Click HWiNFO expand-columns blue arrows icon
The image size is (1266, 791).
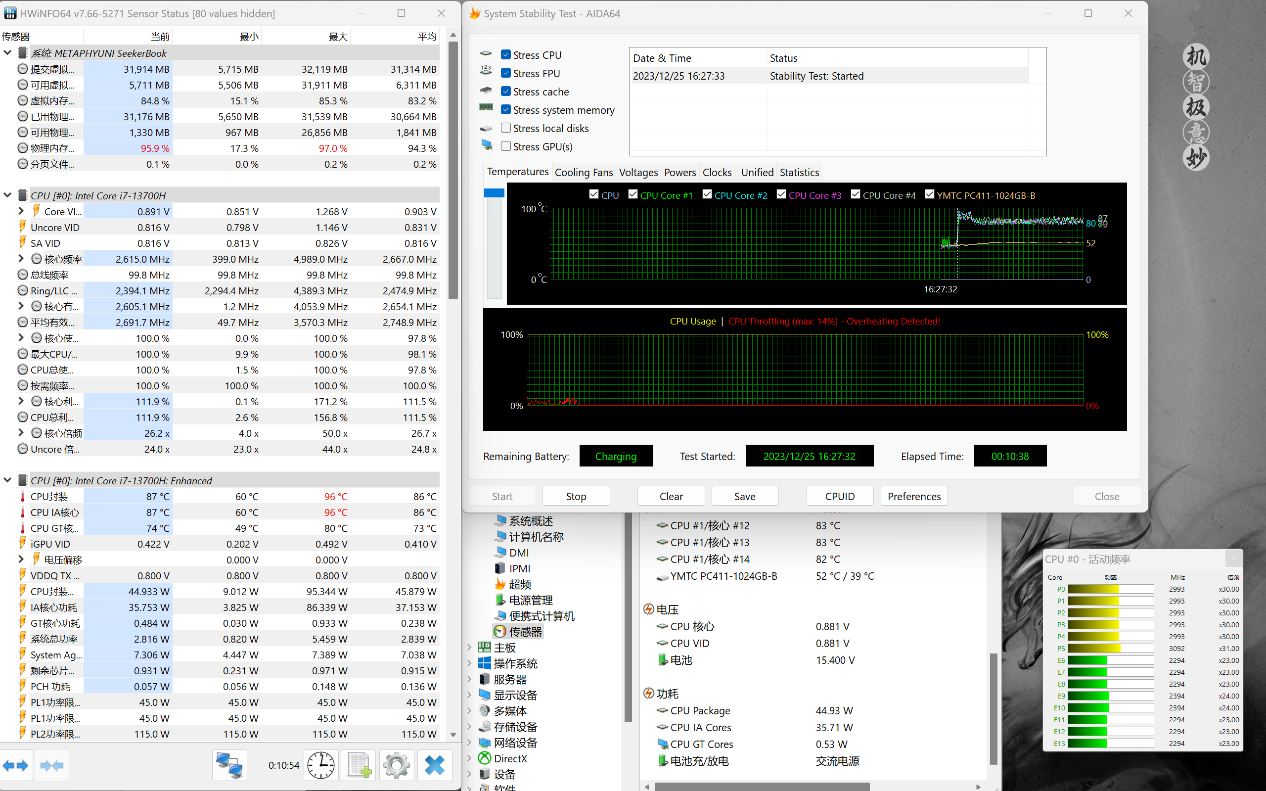pyautogui.click(x=16, y=766)
